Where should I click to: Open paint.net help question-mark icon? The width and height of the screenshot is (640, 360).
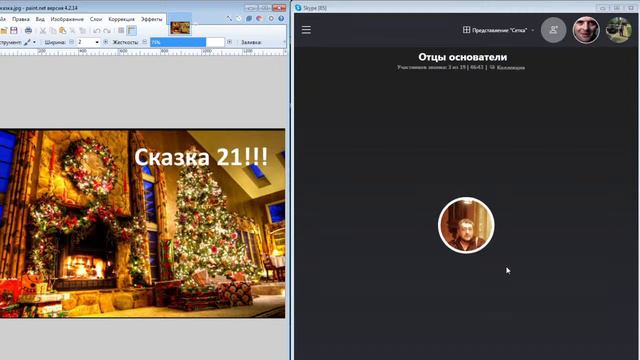pos(281,18)
